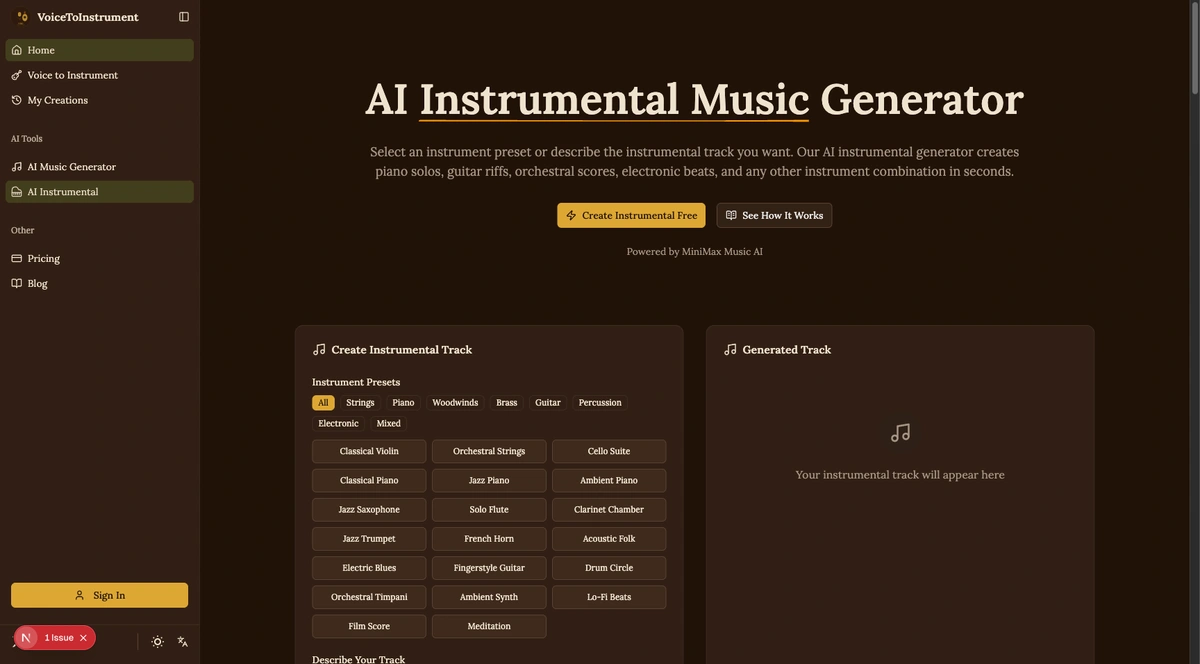
Task: Select AI Instrumental in the sidebar
Action: coord(62,191)
